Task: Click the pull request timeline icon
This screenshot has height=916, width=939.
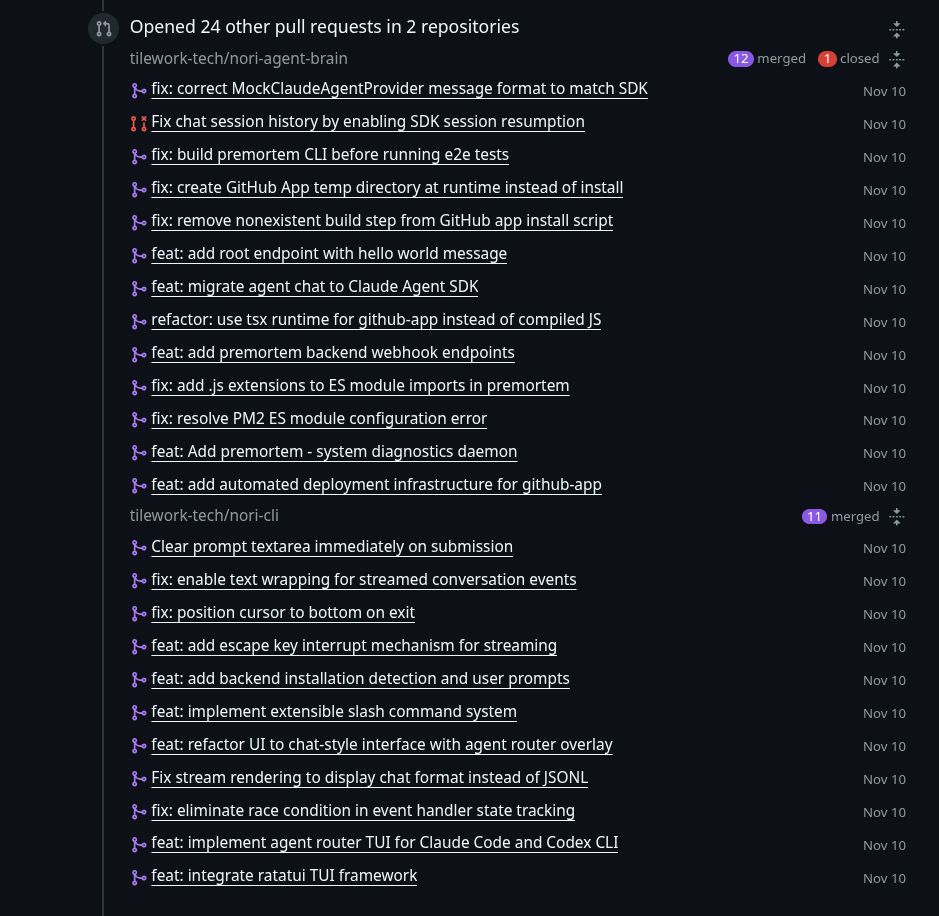Action: tap(104, 28)
